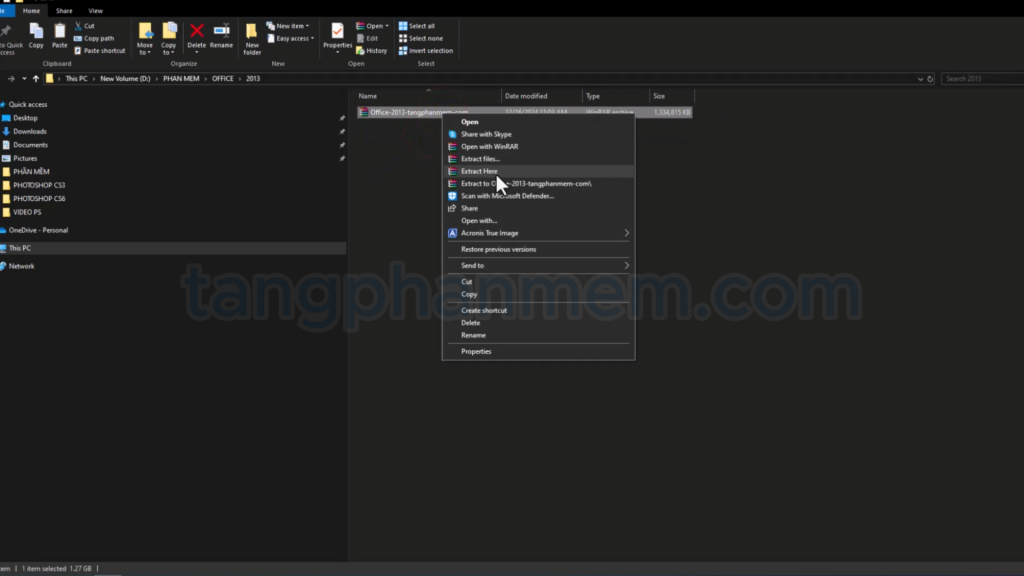
Task: Click the Copy path ribbon option
Action: 94,39
